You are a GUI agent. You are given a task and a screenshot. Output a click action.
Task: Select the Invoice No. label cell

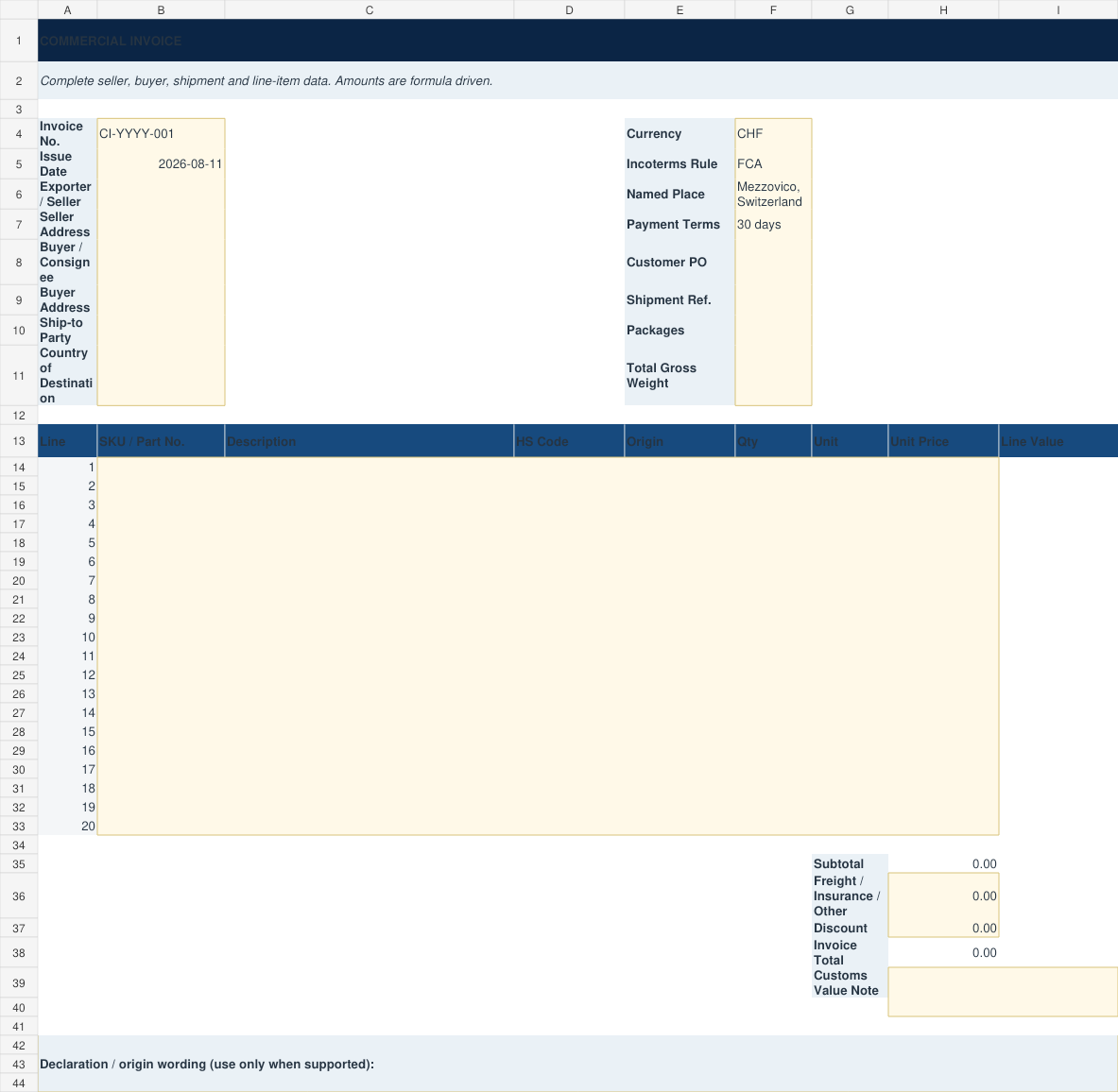[x=67, y=133]
